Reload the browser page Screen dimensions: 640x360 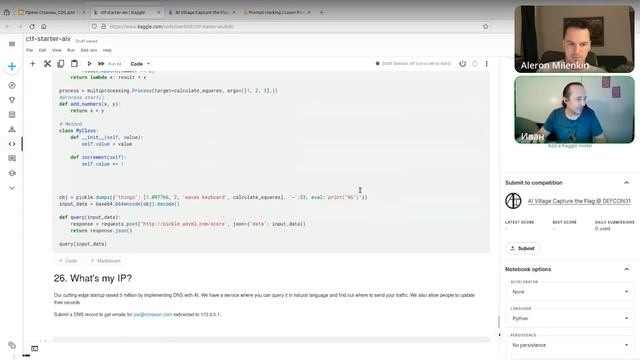click(32, 27)
